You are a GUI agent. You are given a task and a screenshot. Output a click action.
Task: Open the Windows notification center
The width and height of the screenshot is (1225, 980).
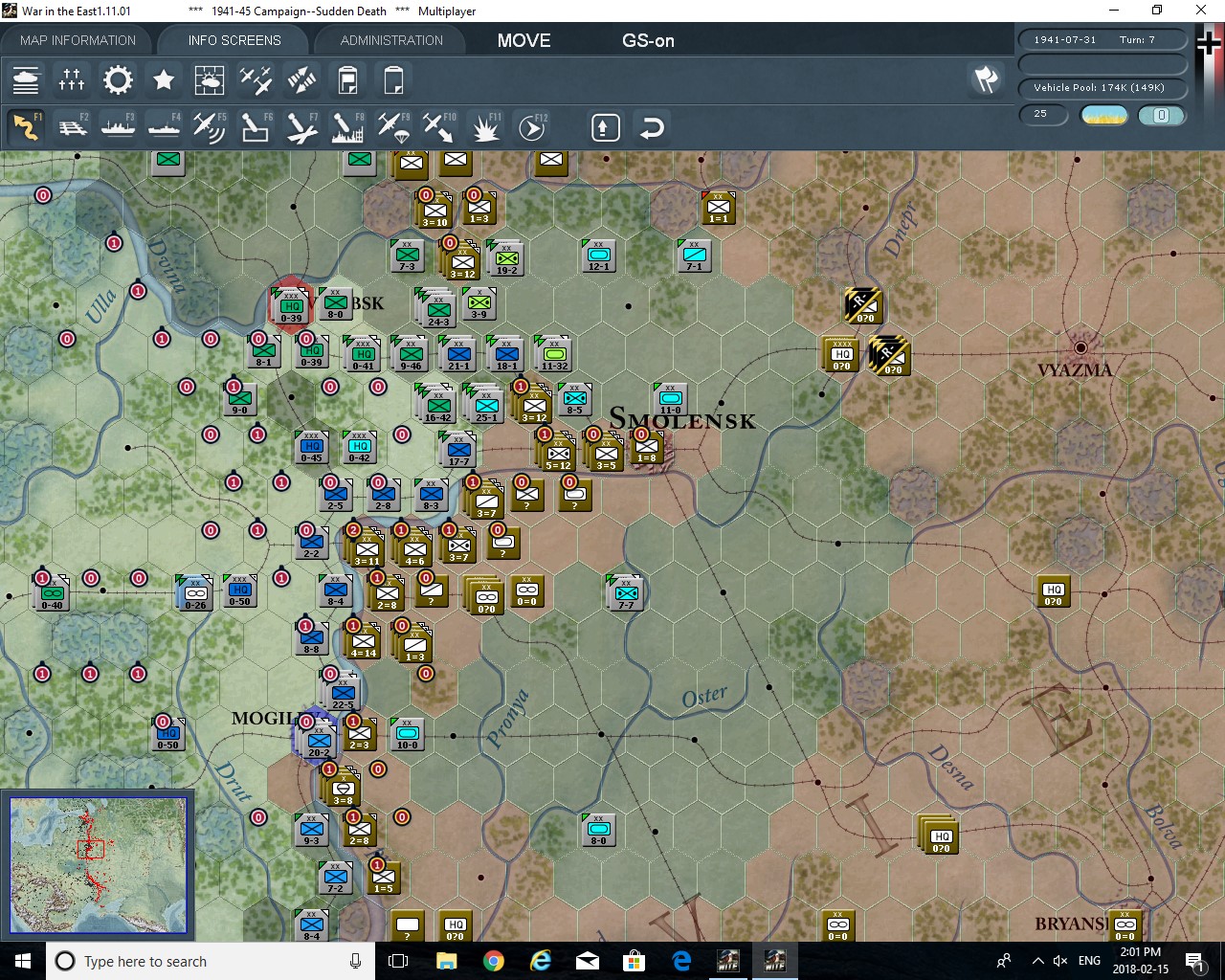click(1196, 961)
